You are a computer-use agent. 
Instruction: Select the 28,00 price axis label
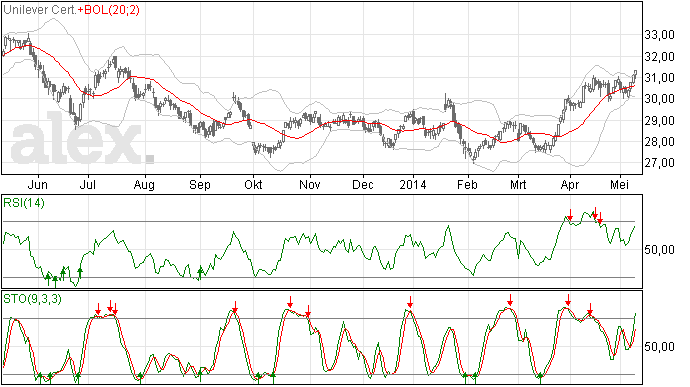(x=659, y=142)
